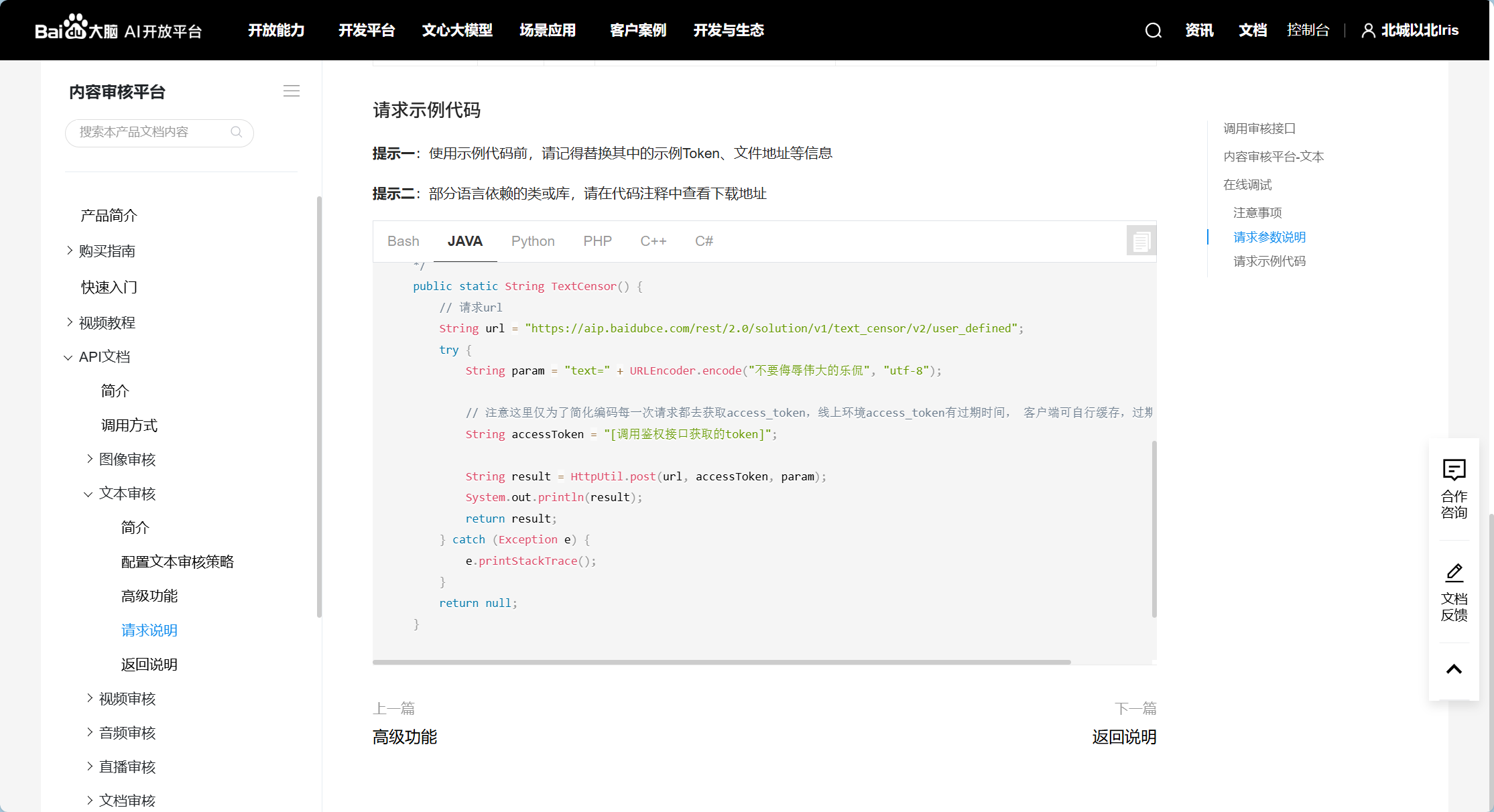Open 返回说明 in the sidebar tree
The height and width of the screenshot is (812, 1494).
click(149, 665)
